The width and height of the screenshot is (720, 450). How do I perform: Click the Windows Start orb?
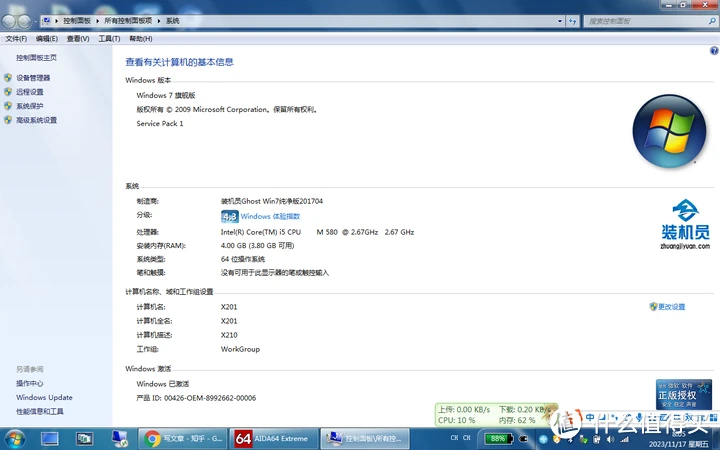click(14, 439)
